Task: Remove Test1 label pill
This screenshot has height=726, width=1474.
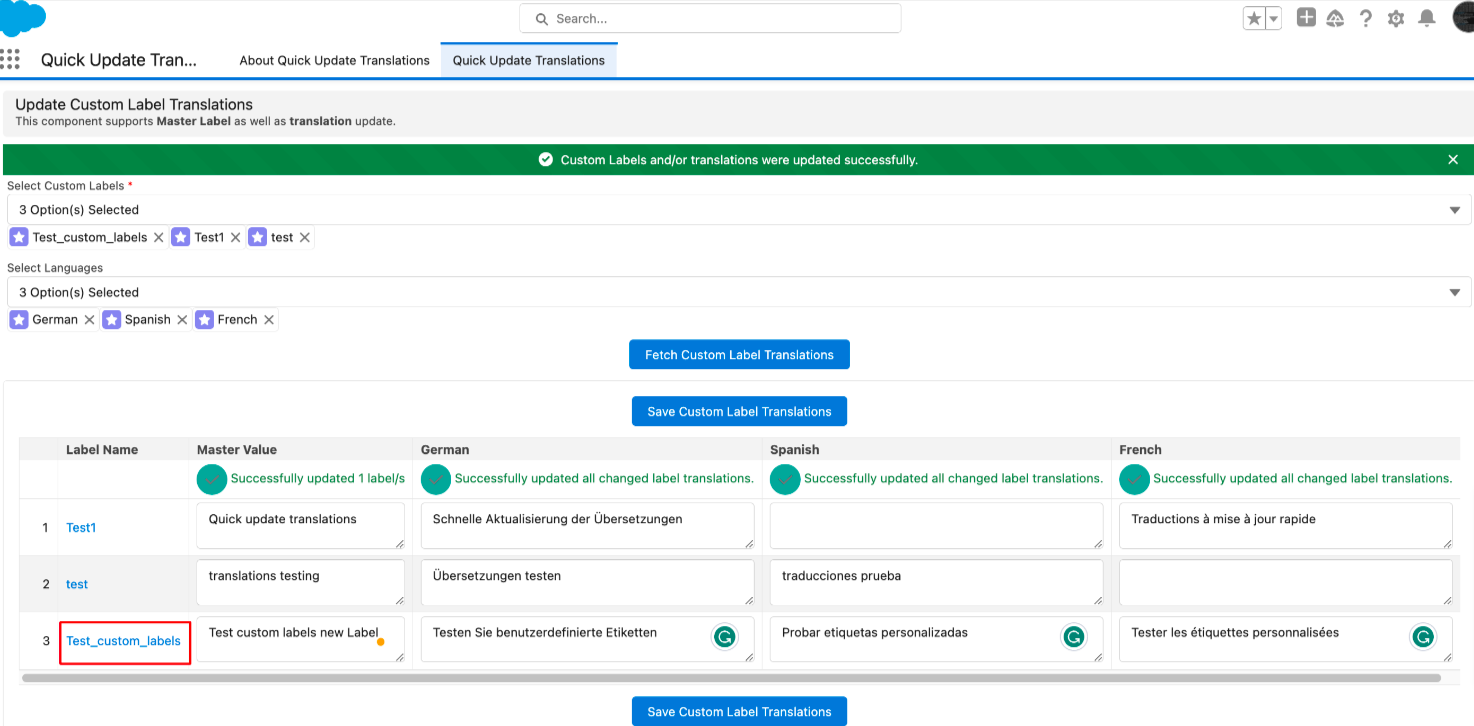Action: 235,238
